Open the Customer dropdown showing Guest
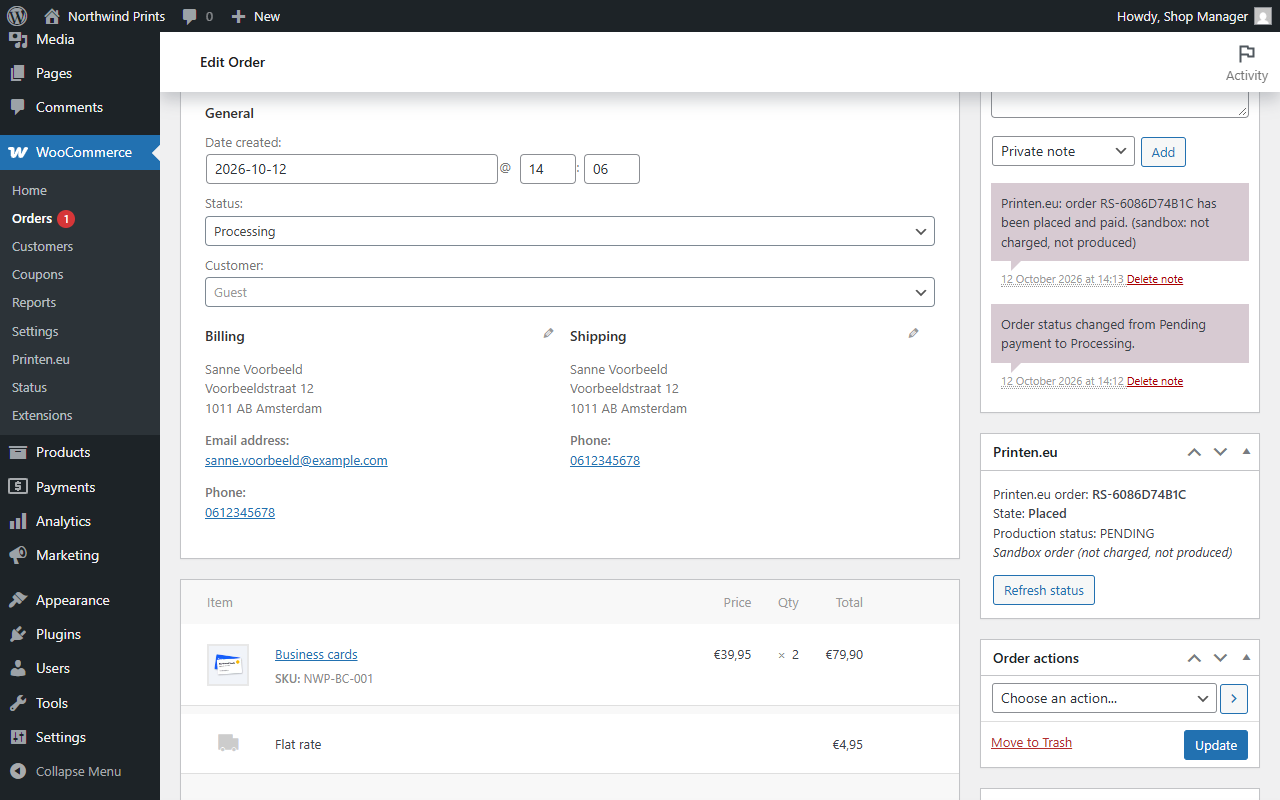 pyautogui.click(x=570, y=292)
